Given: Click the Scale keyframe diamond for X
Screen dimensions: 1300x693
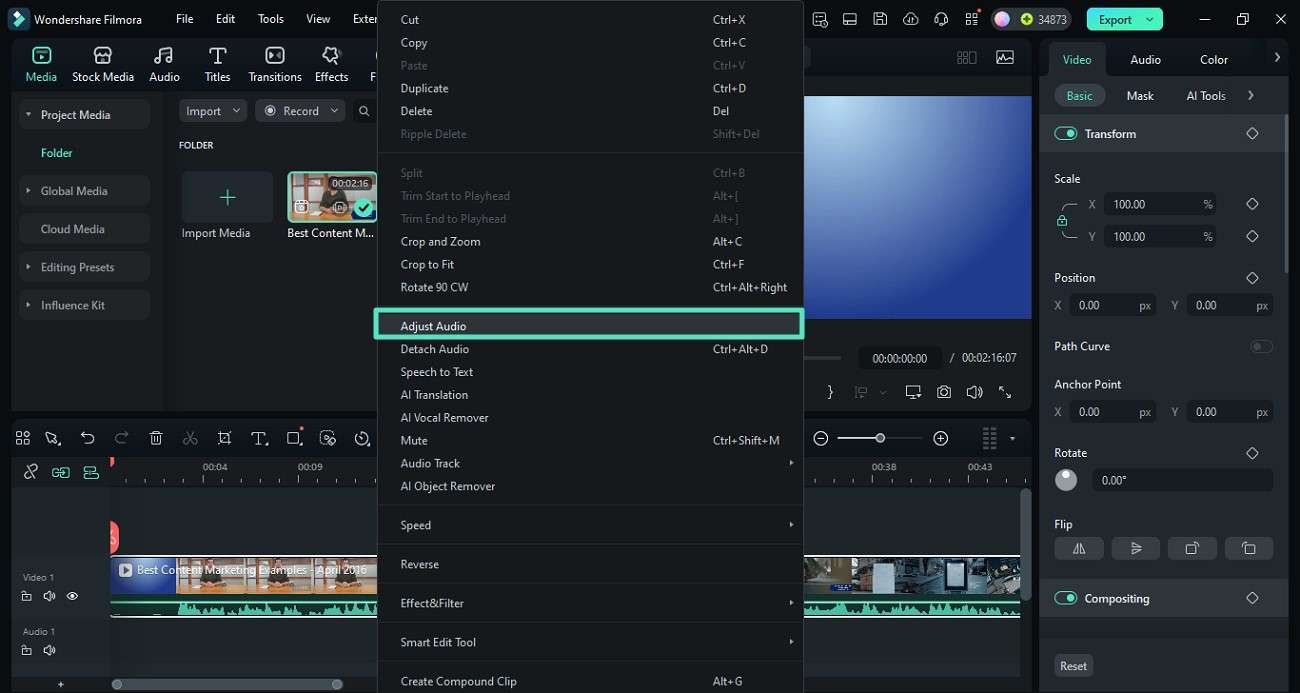Looking at the screenshot, I should (1252, 204).
